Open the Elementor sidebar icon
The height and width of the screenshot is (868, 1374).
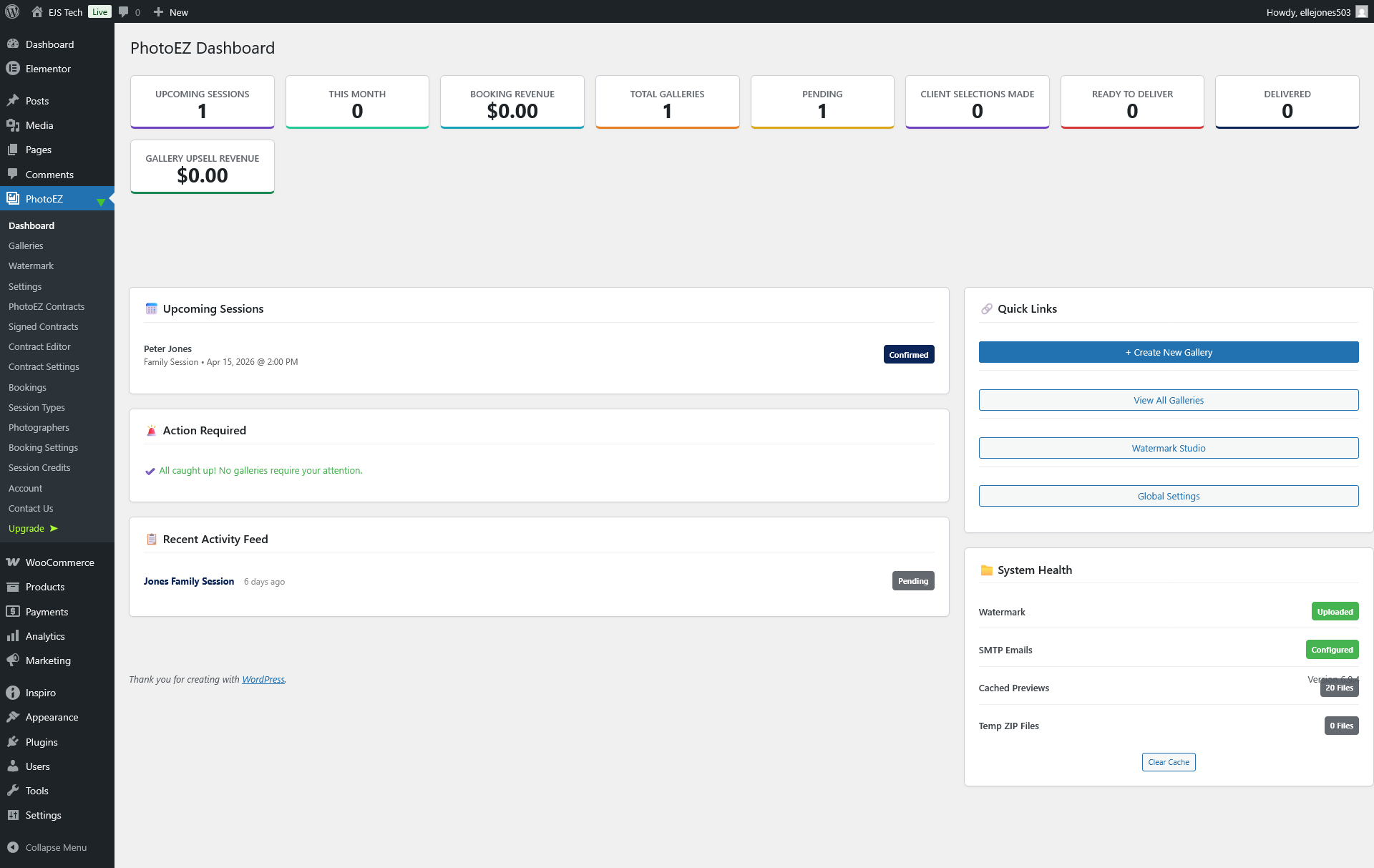pyautogui.click(x=13, y=69)
